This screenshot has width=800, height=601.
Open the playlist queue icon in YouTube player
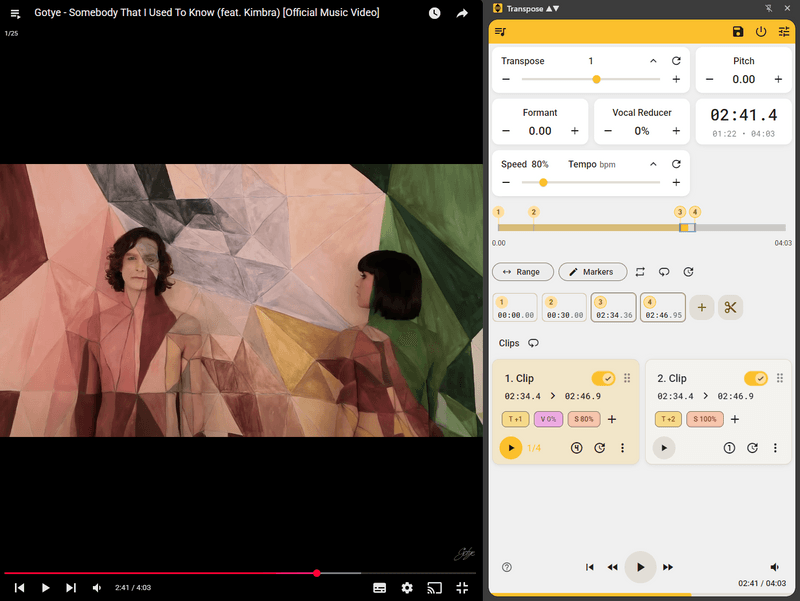coord(15,14)
